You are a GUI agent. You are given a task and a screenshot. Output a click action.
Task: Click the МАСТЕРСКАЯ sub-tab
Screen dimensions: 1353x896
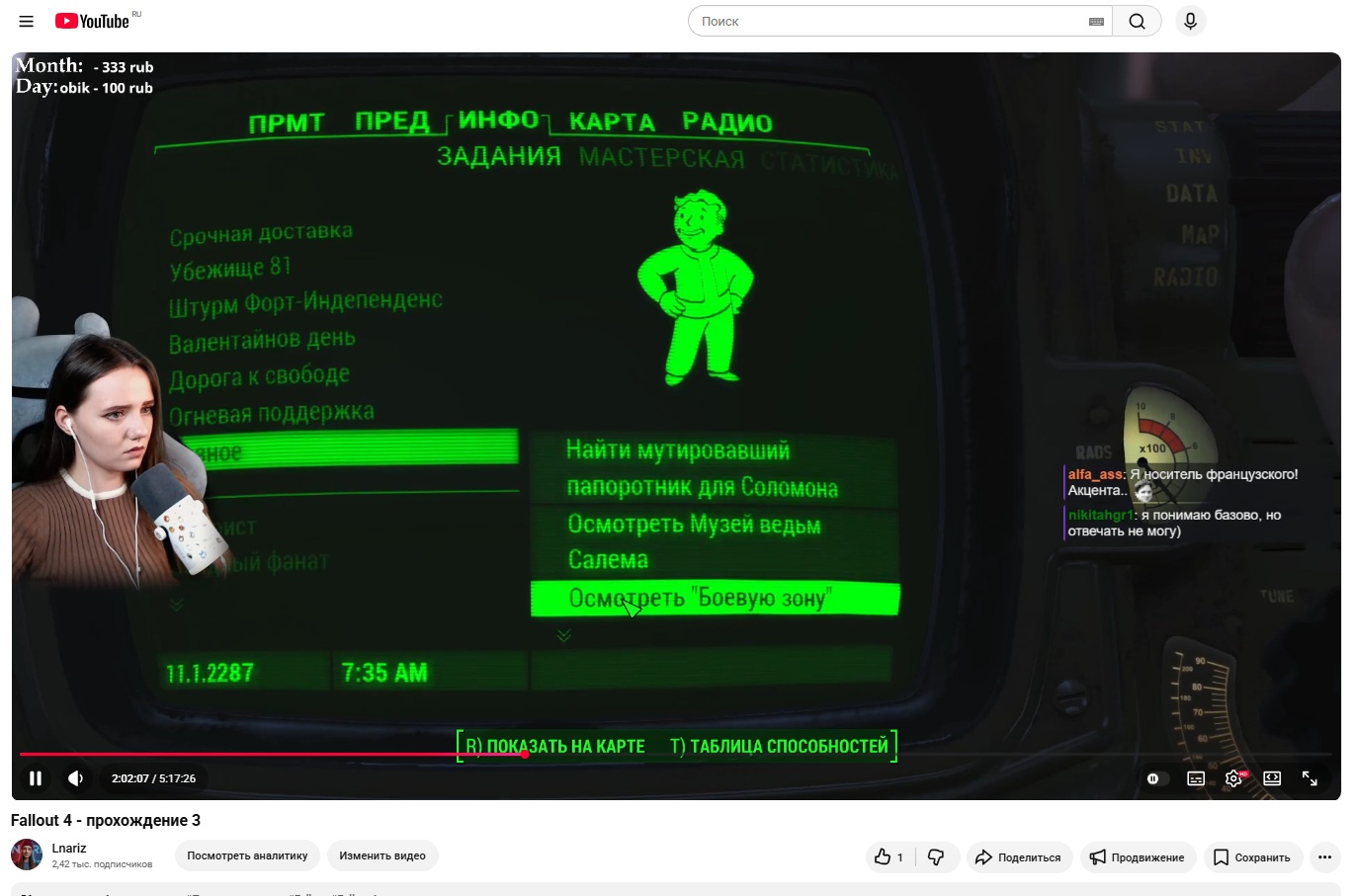click(x=662, y=158)
